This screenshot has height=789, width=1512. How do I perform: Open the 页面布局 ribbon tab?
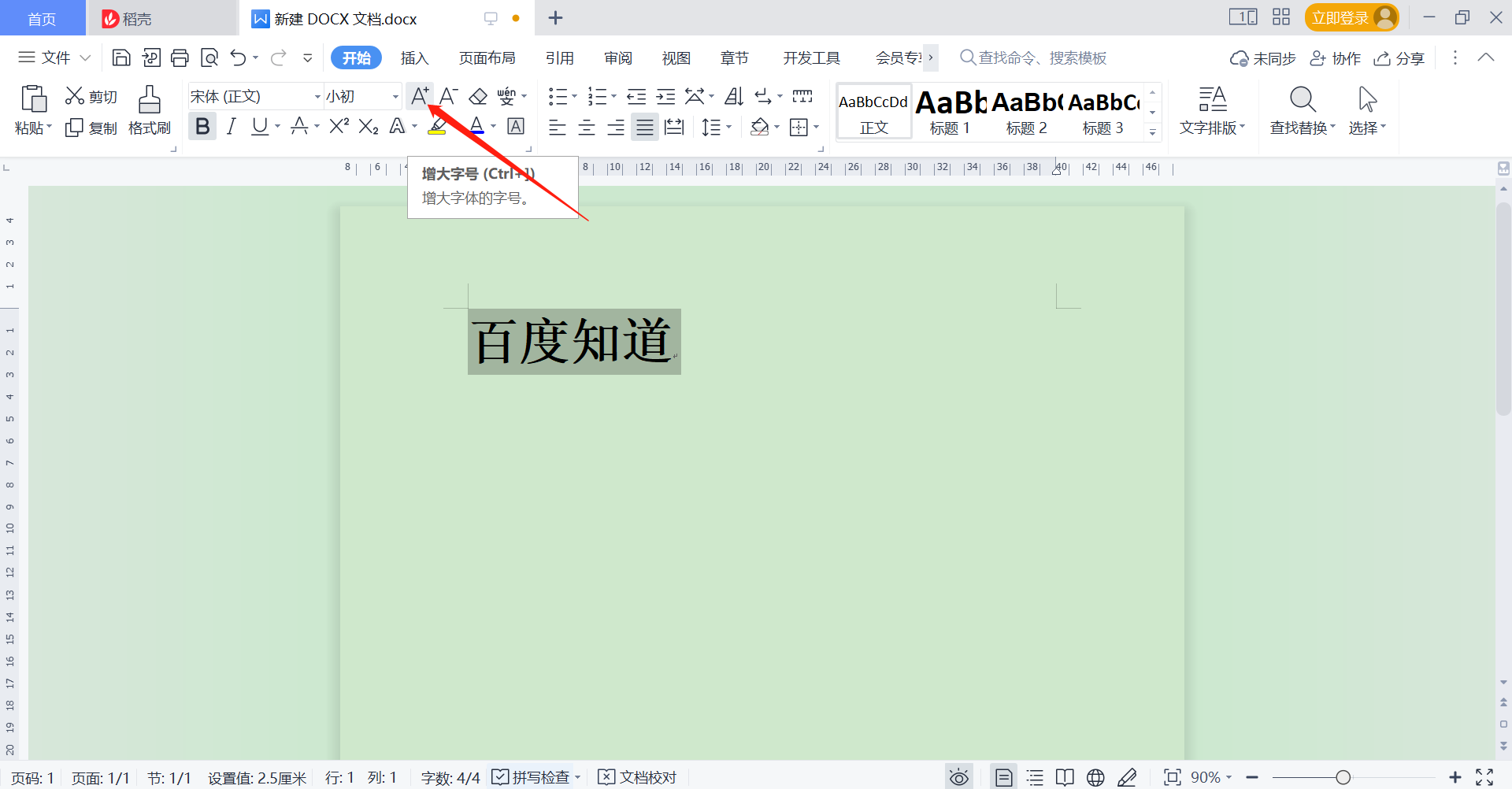click(487, 58)
